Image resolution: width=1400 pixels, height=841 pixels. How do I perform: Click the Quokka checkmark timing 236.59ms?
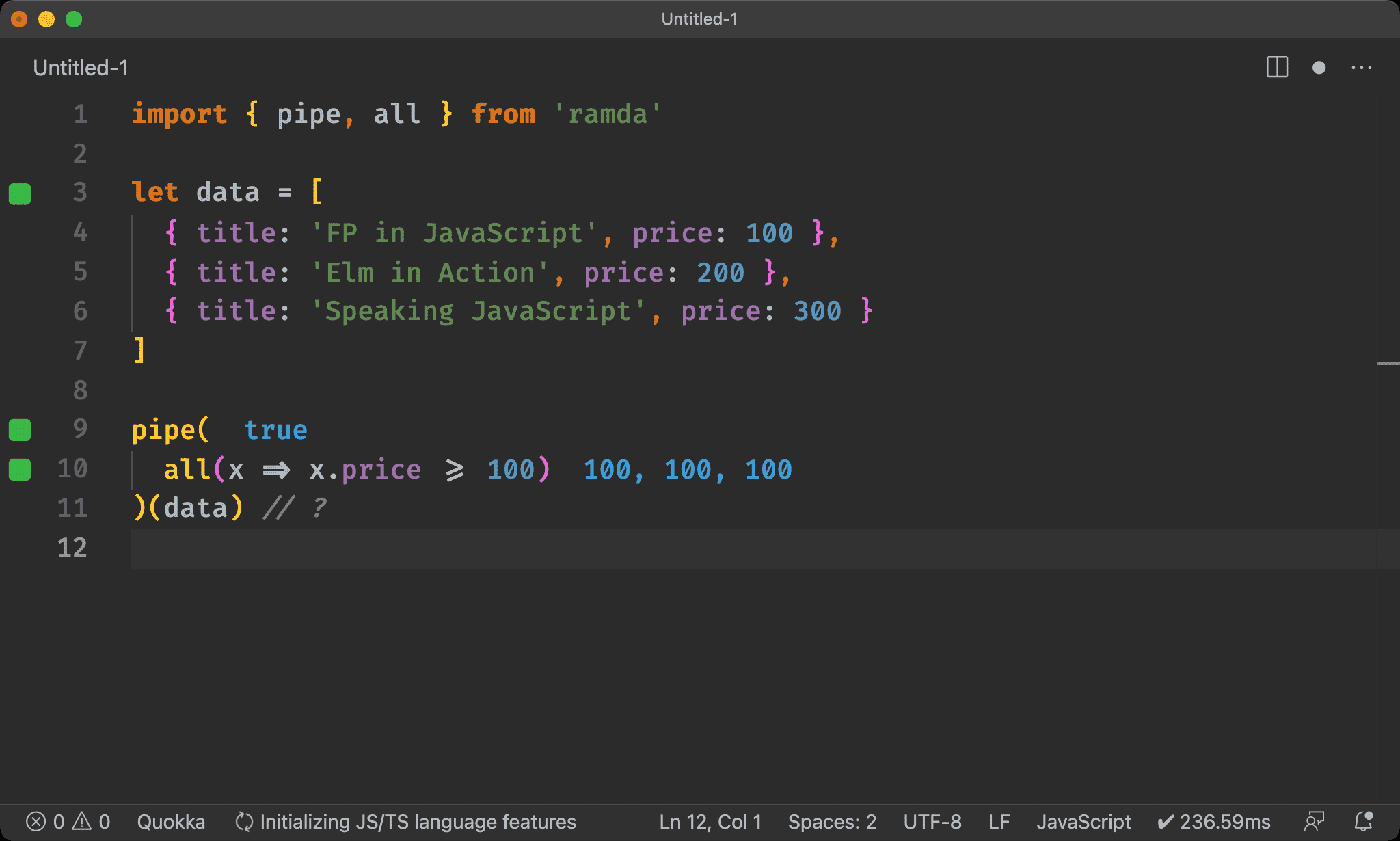(x=1213, y=821)
